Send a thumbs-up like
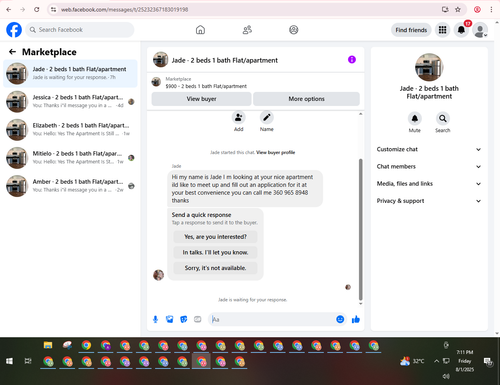The height and width of the screenshot is (385, 500). (356, 319)
